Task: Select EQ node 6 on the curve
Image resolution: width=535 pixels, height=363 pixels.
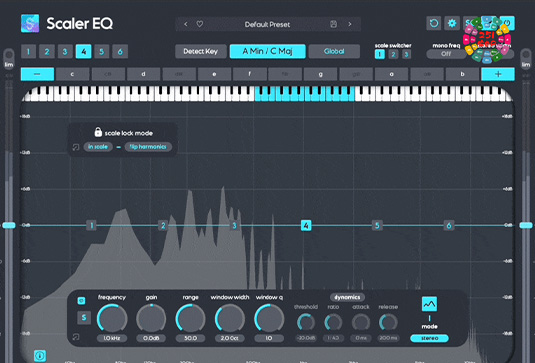Action: tap(449, 225)
